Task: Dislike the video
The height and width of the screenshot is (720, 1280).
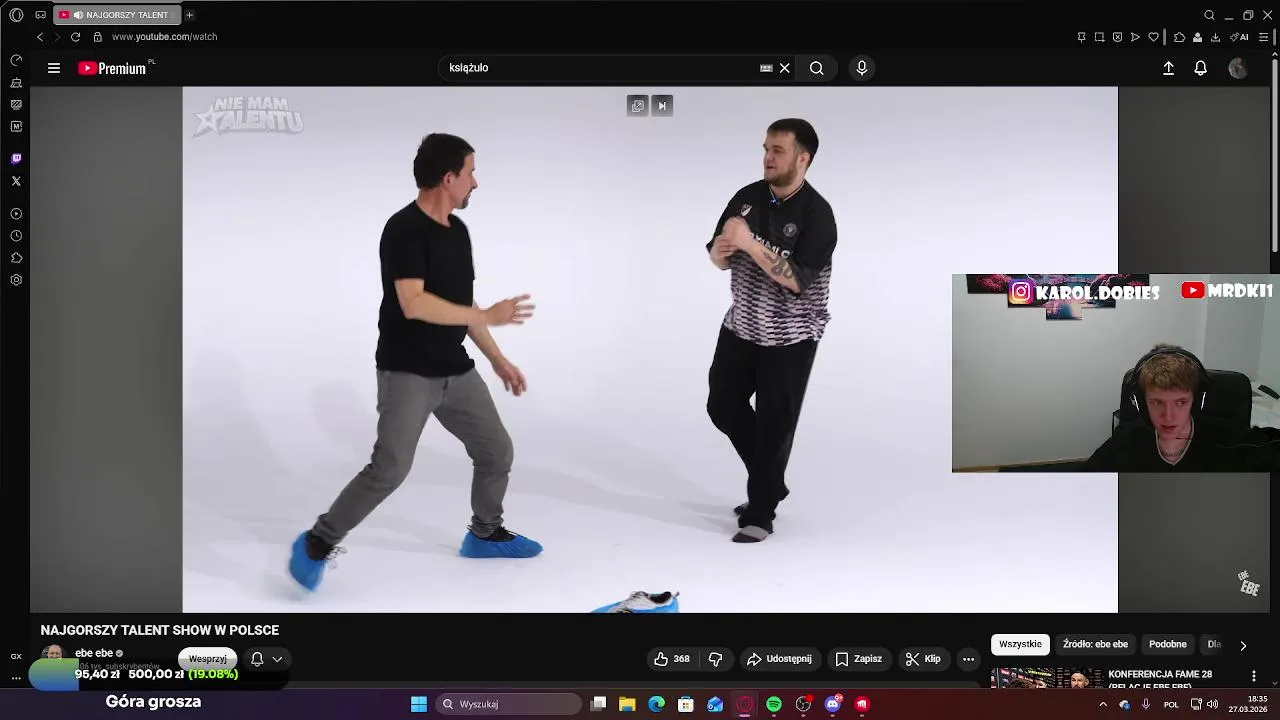Action: coord(715,659)
